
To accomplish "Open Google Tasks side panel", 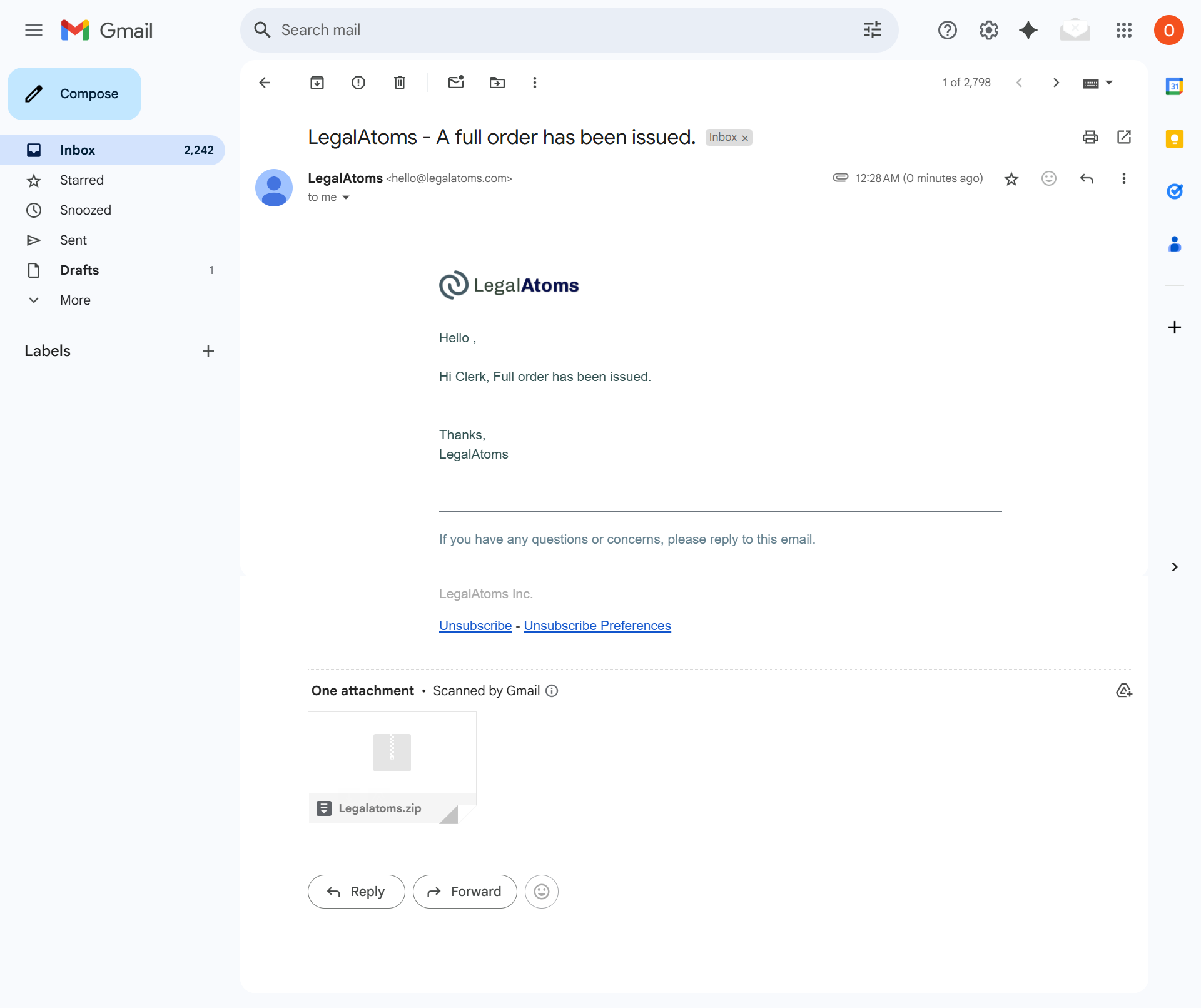I will coord(1174,191).
